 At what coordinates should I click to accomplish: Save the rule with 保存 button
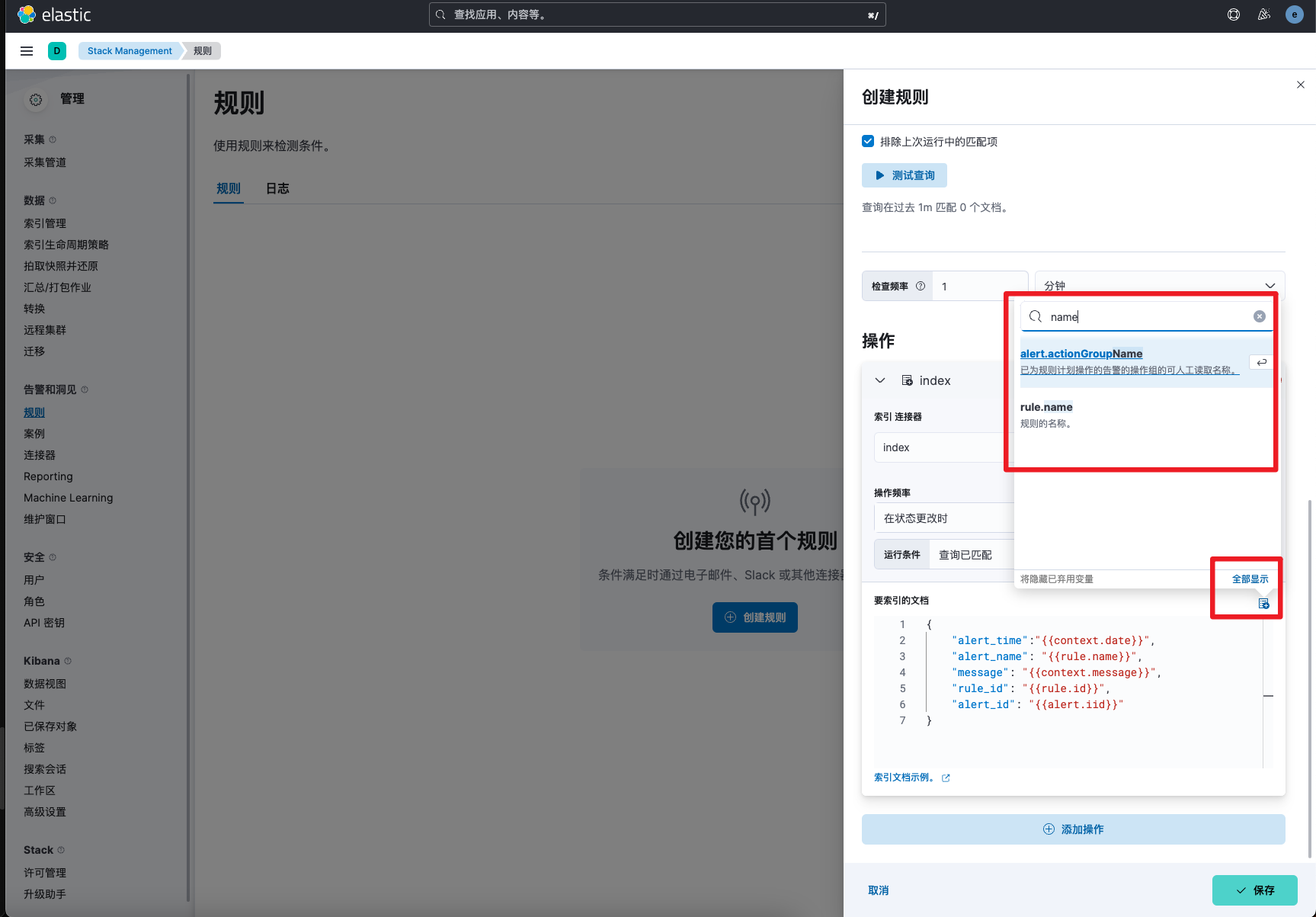[x=1255, y=890]
